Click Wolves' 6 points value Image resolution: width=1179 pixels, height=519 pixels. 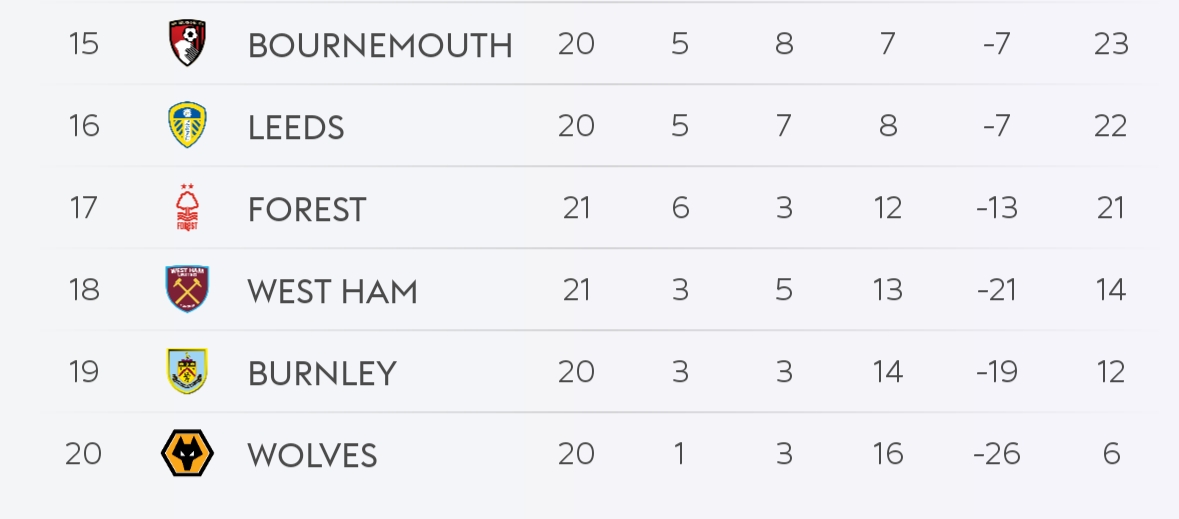1111,454
